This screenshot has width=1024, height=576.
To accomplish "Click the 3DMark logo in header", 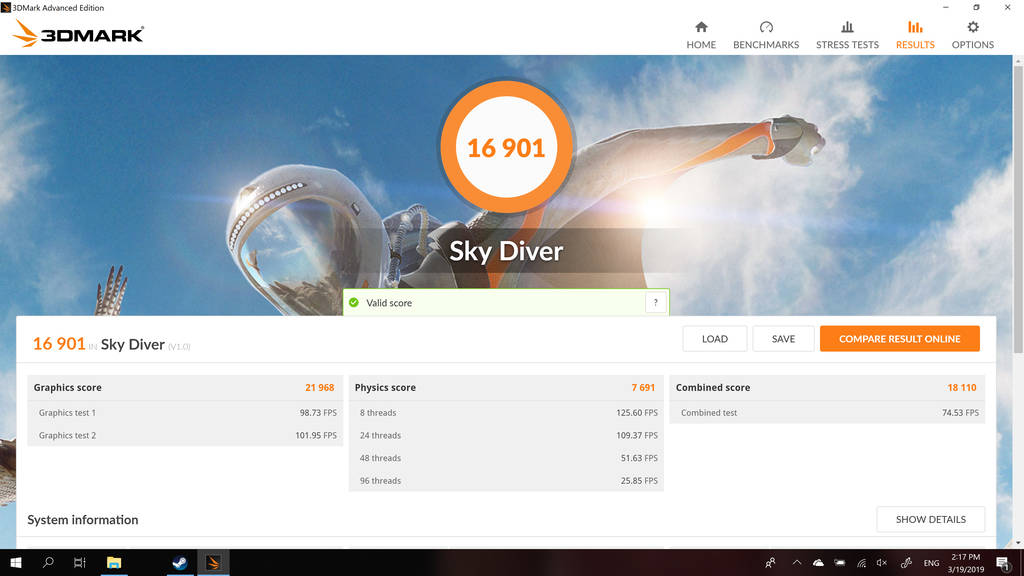I will pos(78,35).
